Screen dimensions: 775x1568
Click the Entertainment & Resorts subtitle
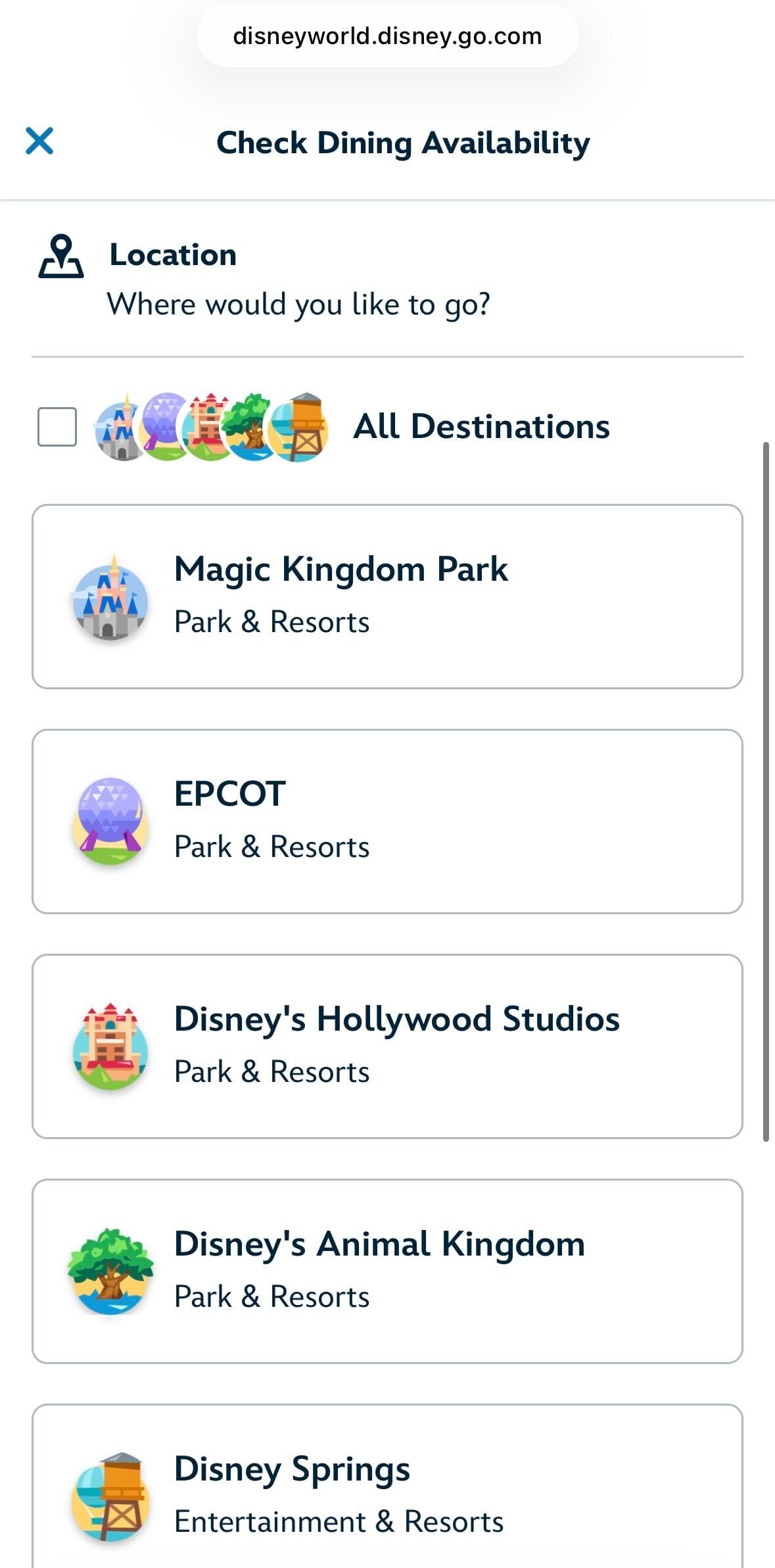(339, 1521)
